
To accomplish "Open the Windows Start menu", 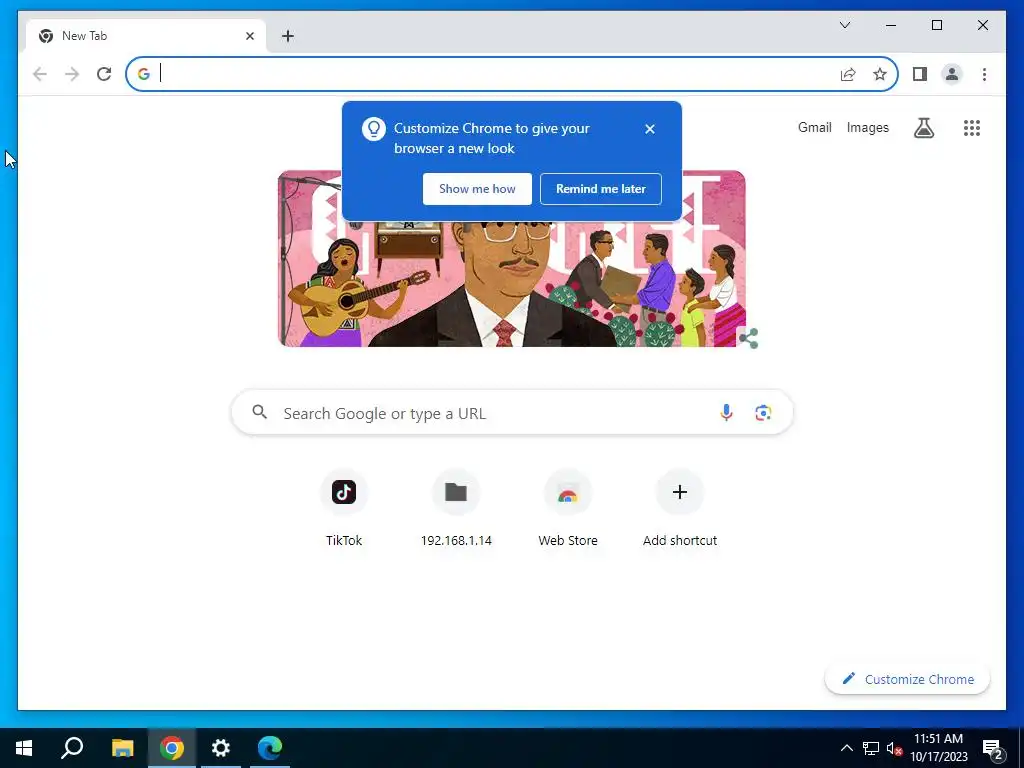I will coord(24,748).
